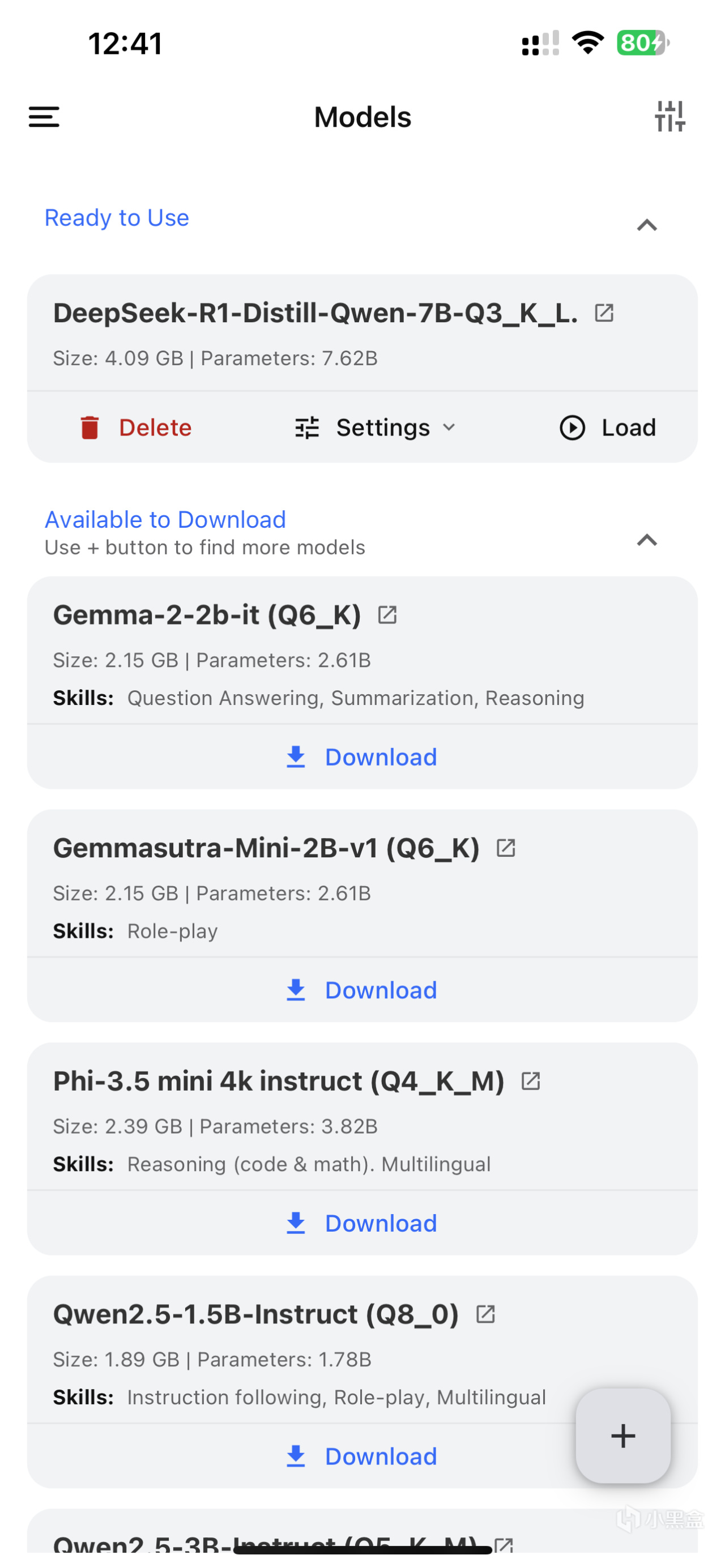Image resolution: width=725 pixels, height=1568 pixels.
Task: Open external link for DeepSeek-R1-Distill model
Action: tap(604, 313)
